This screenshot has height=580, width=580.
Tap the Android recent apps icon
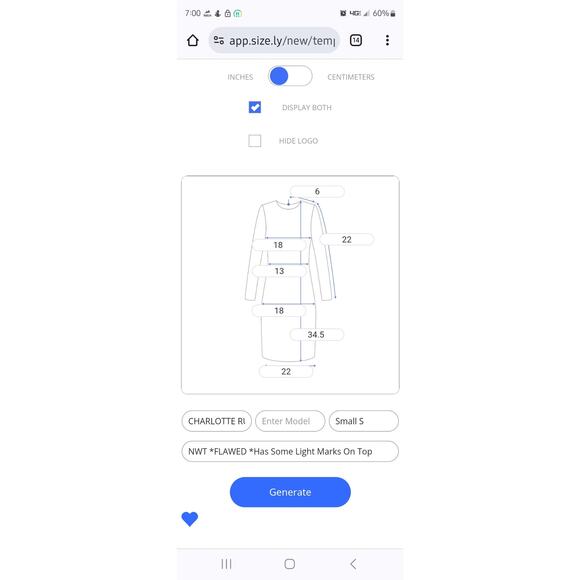(x=226, y=564)
